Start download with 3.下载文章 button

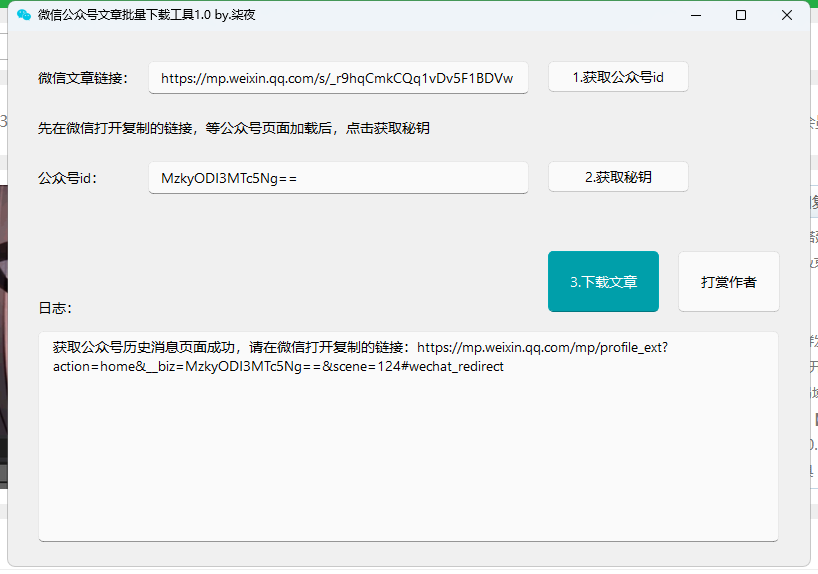603,282
